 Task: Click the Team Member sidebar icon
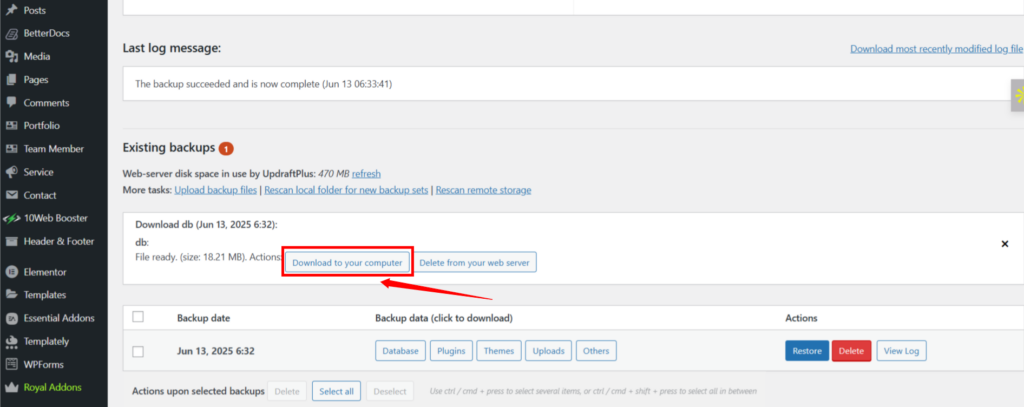[x=11, y=149]
